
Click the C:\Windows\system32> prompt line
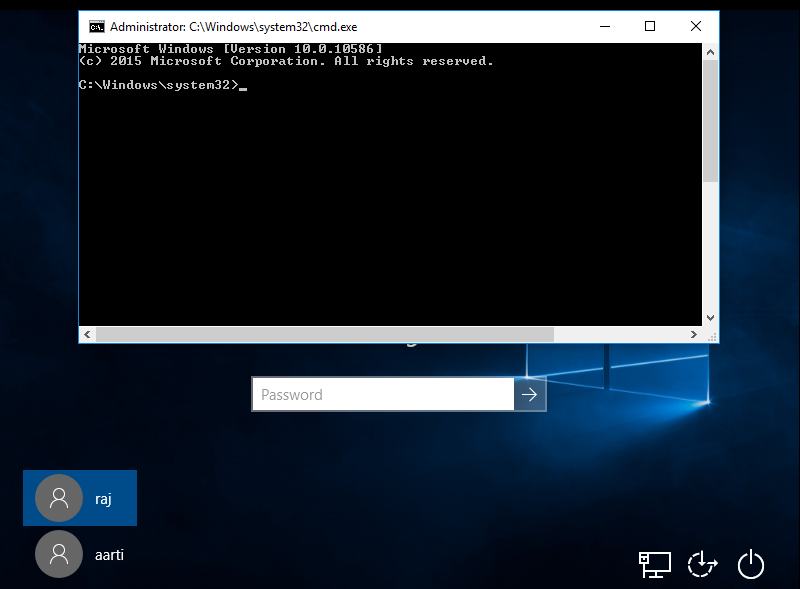[x=163, y=85]
